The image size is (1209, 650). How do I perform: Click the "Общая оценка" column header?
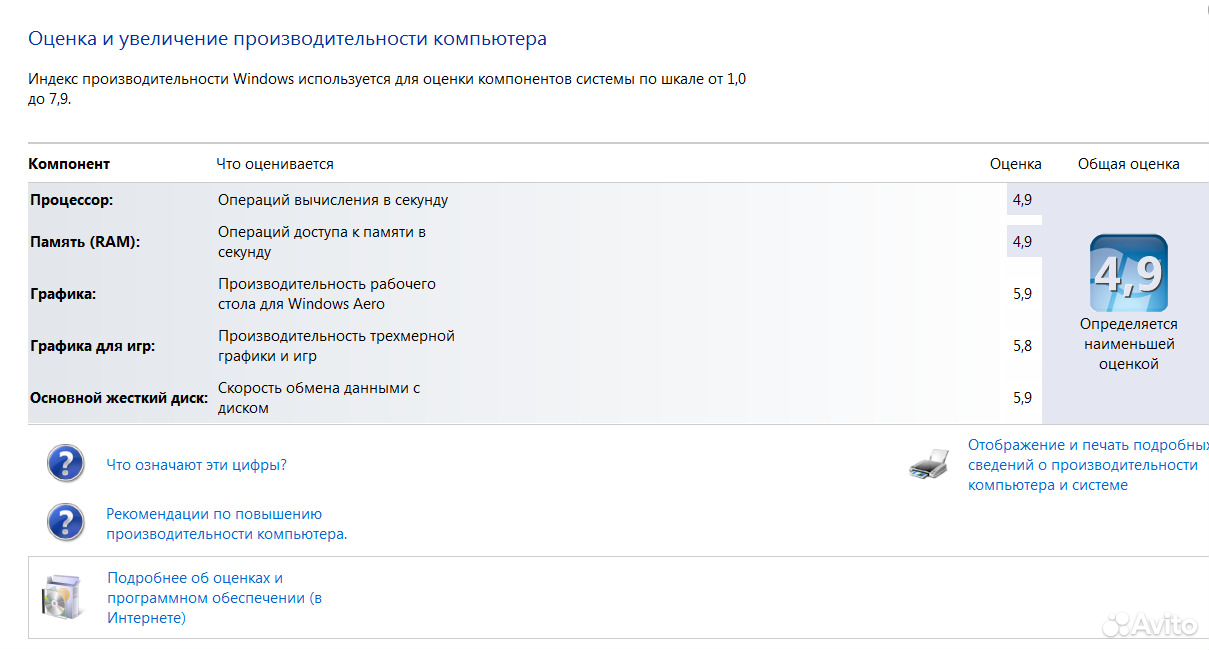coord(1128,164)
